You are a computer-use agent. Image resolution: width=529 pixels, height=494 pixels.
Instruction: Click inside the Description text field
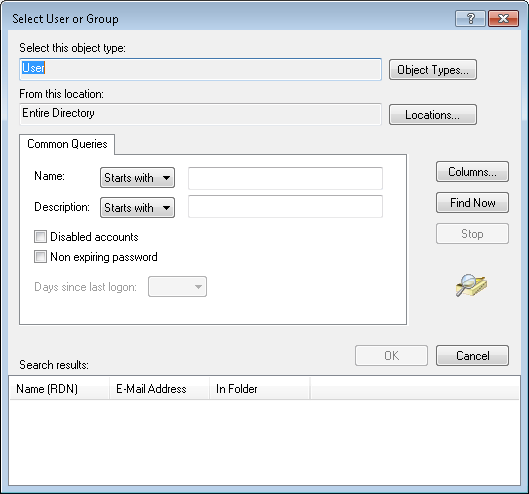coord(285,207)
